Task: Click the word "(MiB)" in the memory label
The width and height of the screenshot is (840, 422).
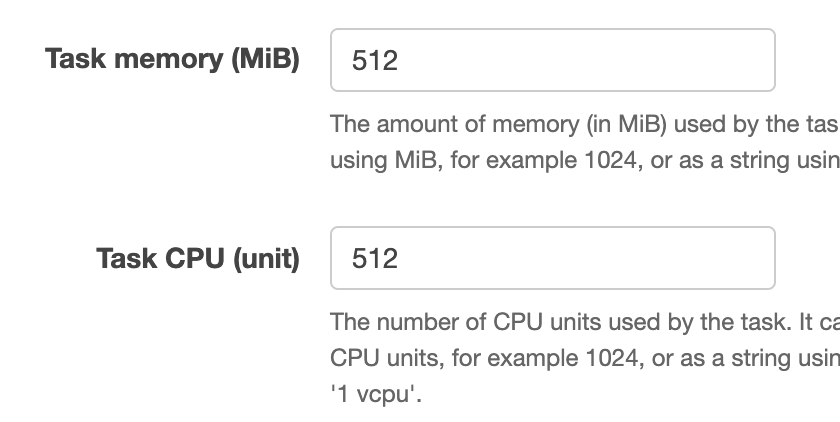Action: pos(265,59)
